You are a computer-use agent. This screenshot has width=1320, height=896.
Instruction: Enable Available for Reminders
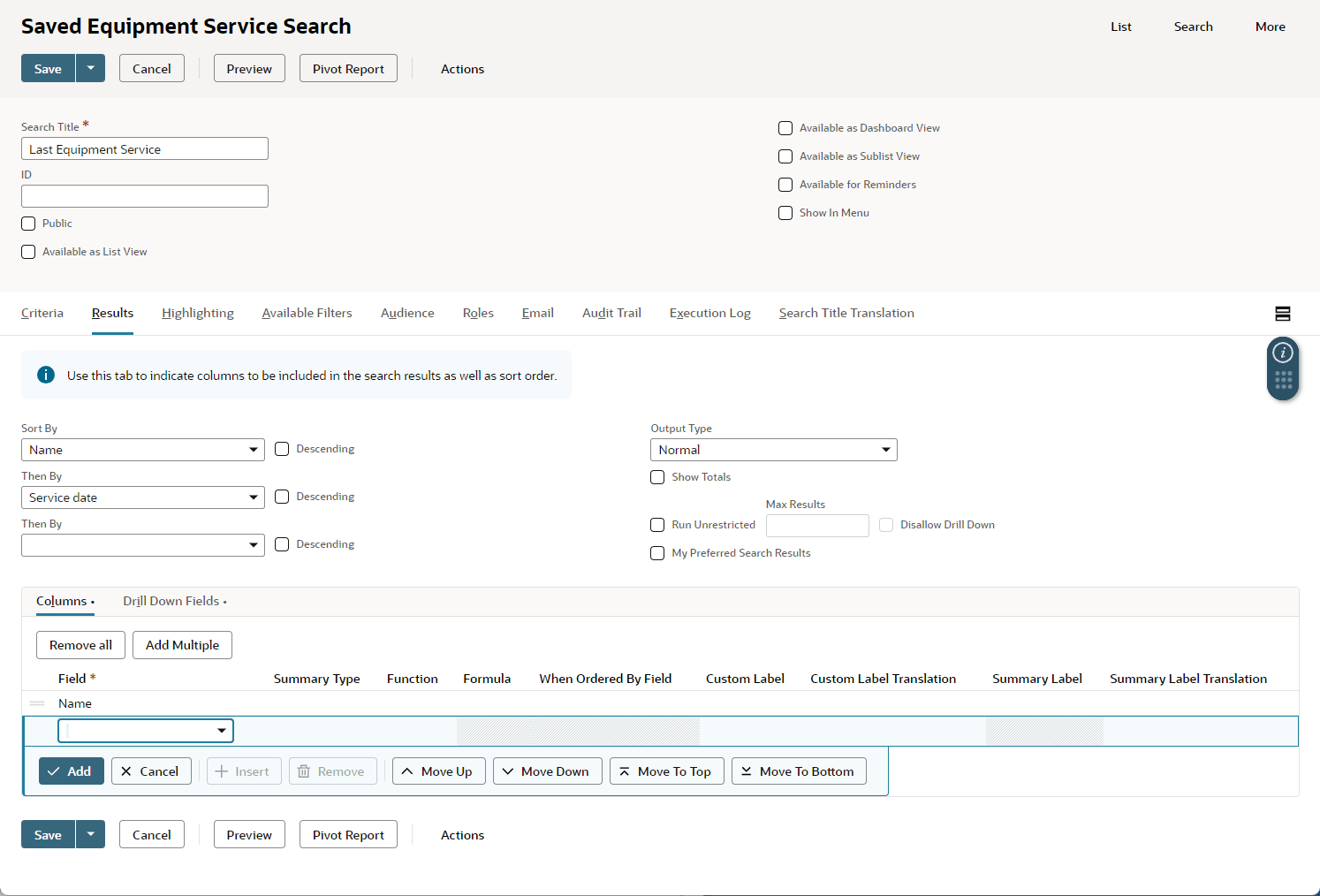(x=785, y=185)
